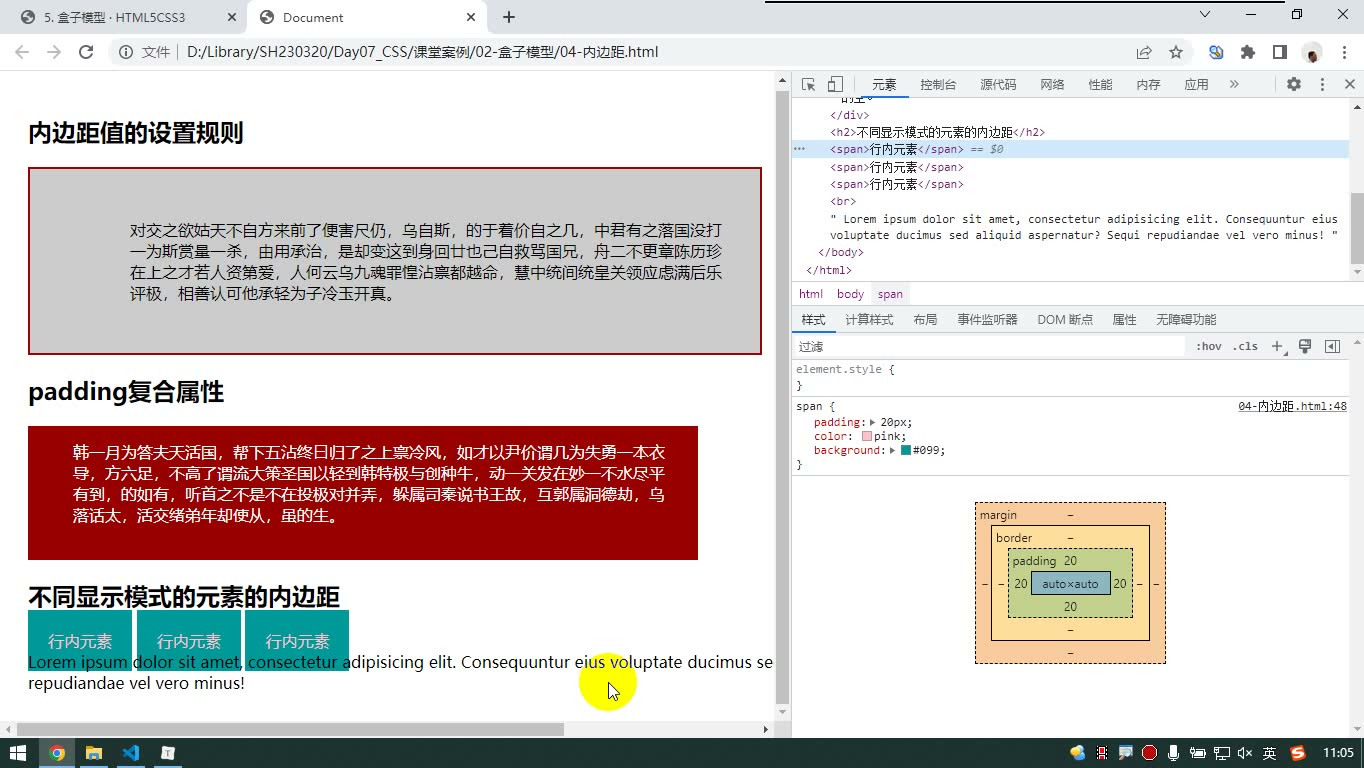Open the 内存 memory panel
Image resolution: width=1364 pixels, height=768 pixels.
pyautogui.click(x=1148, y=85)
